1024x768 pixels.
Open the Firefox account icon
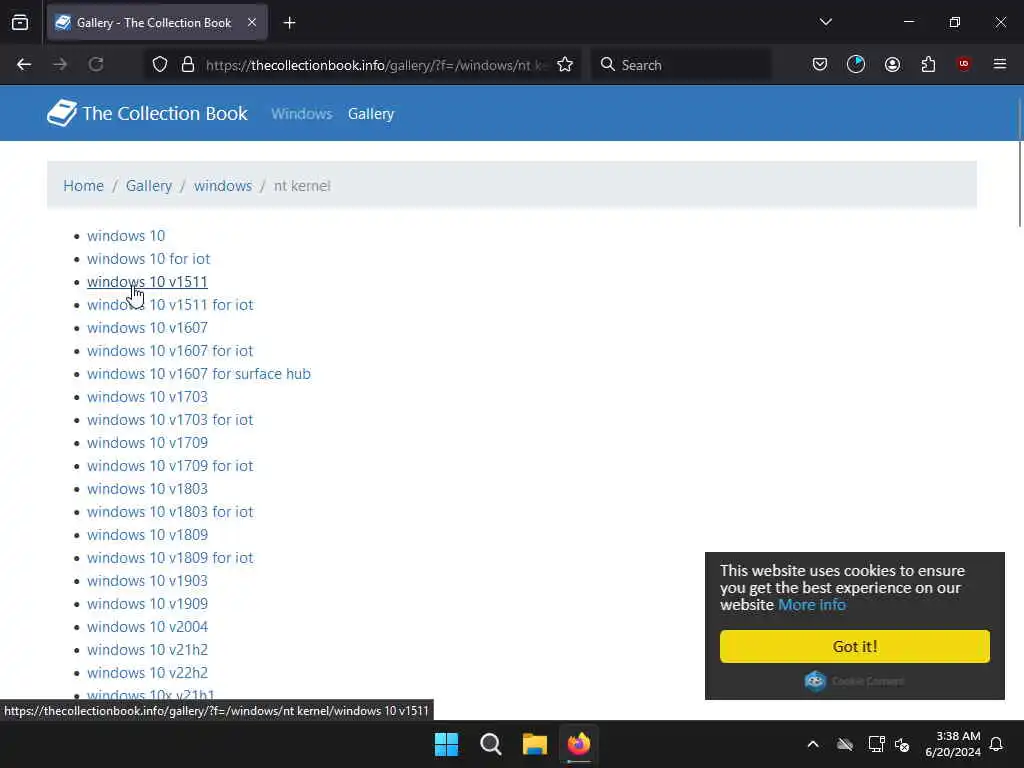pos(892,65)
